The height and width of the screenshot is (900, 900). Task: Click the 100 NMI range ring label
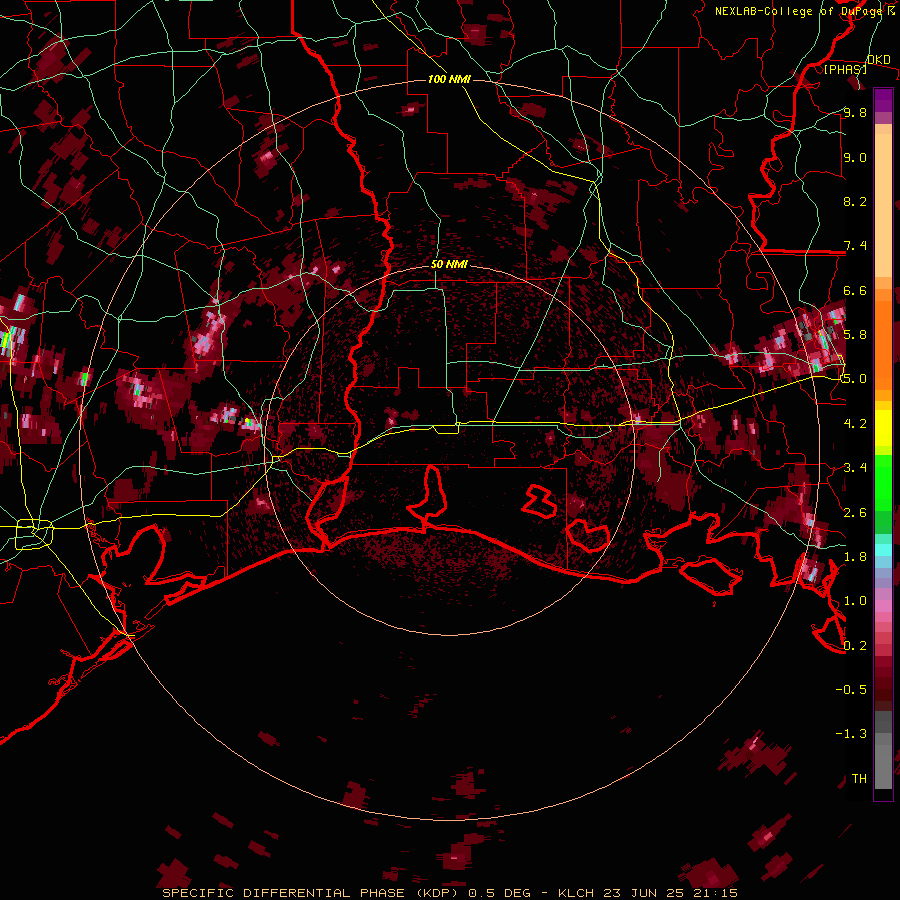pos(449,79)
